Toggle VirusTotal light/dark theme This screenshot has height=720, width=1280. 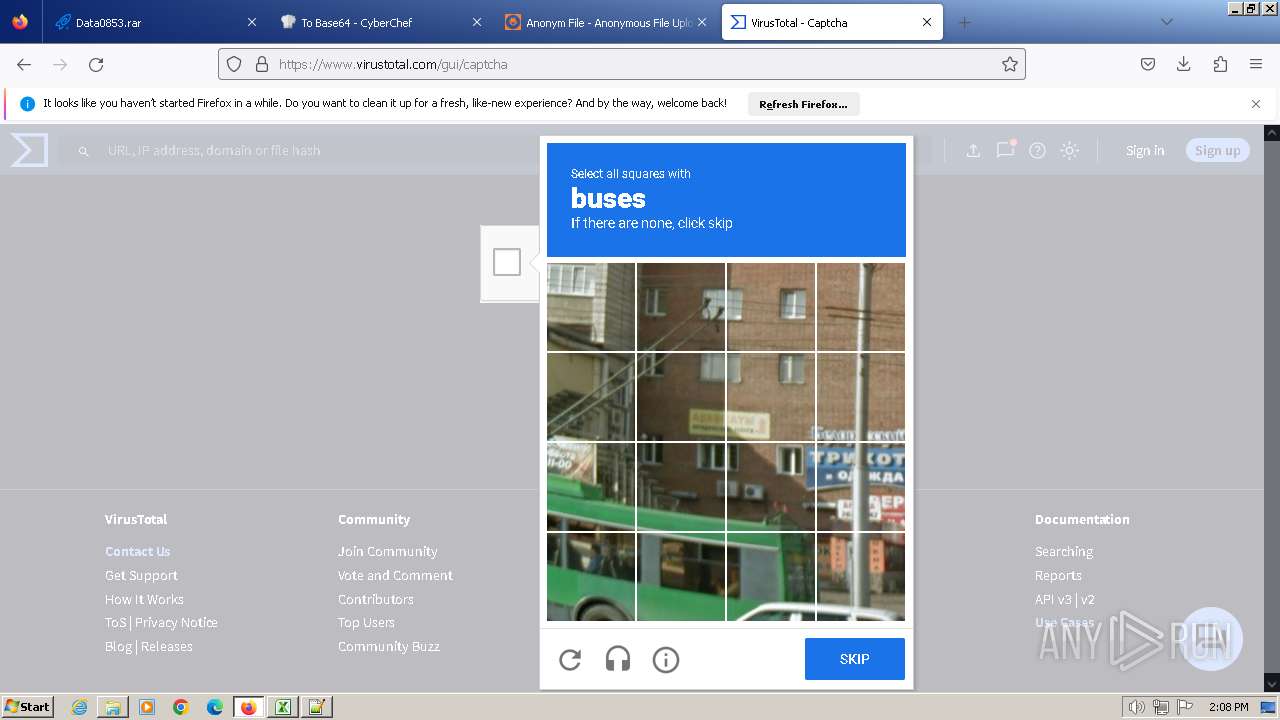[x=1070, y=150]
